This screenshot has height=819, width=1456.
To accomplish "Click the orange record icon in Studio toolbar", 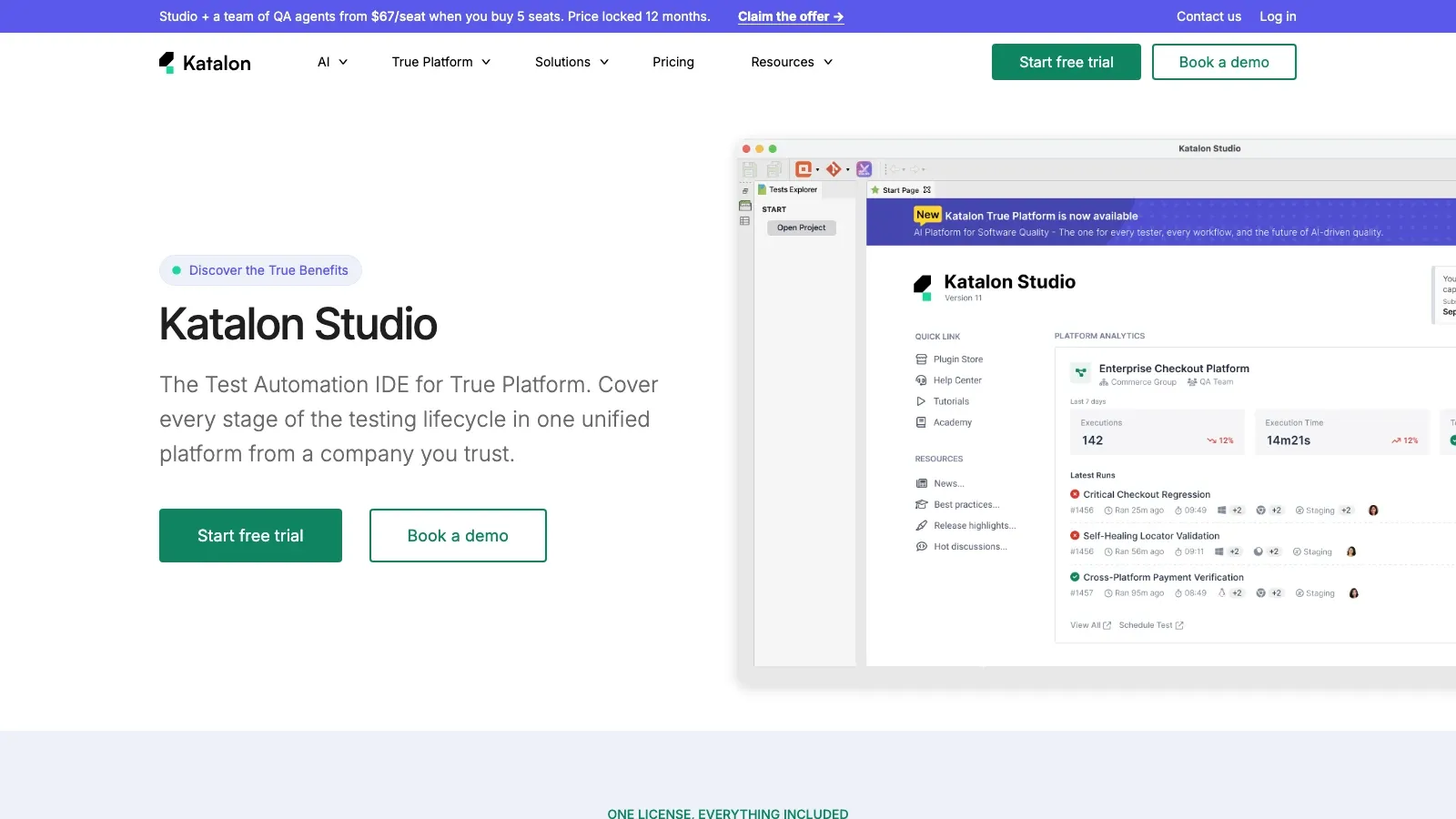I will 804,169.
